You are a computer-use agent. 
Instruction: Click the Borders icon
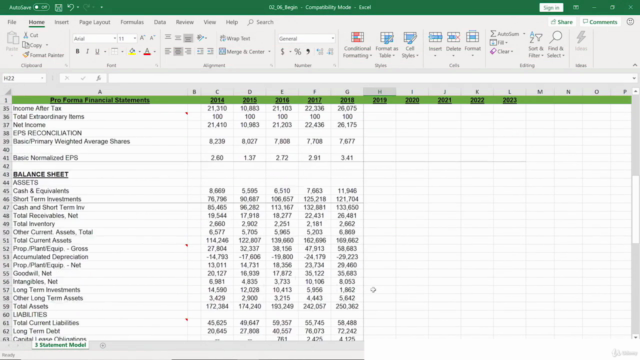[x=115, y=51]
